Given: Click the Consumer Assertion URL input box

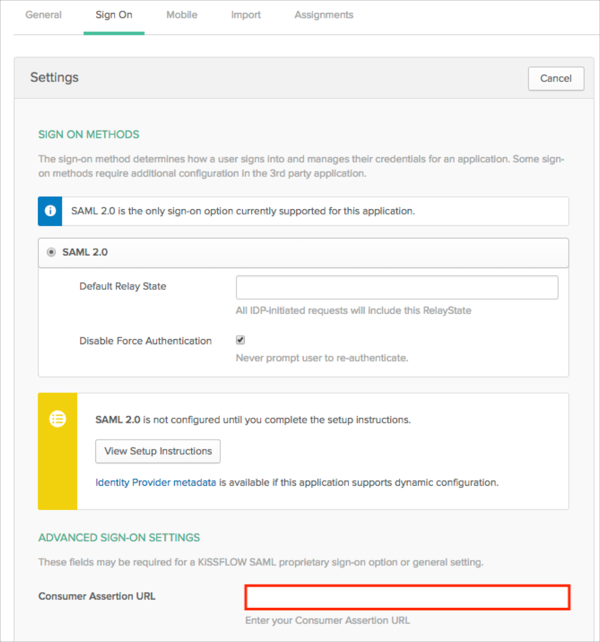Looking at the screenshot, I should point(407,597).
